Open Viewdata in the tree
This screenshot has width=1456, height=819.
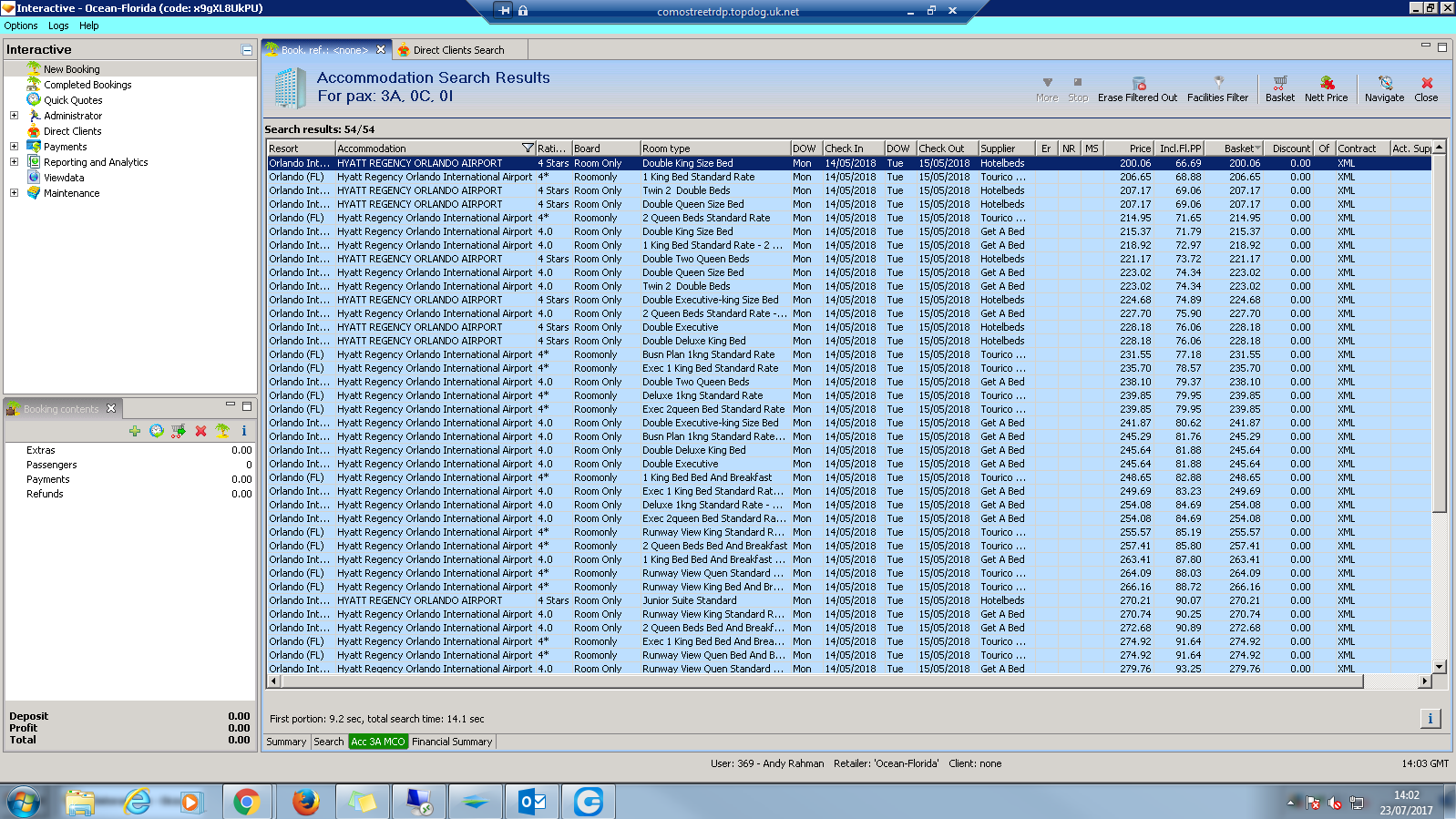point(64,178)
